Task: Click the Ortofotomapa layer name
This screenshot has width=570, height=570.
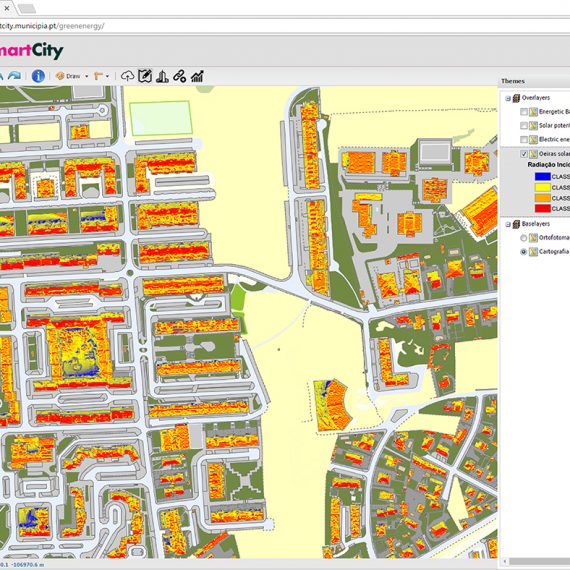Action: tap(554, 238)
